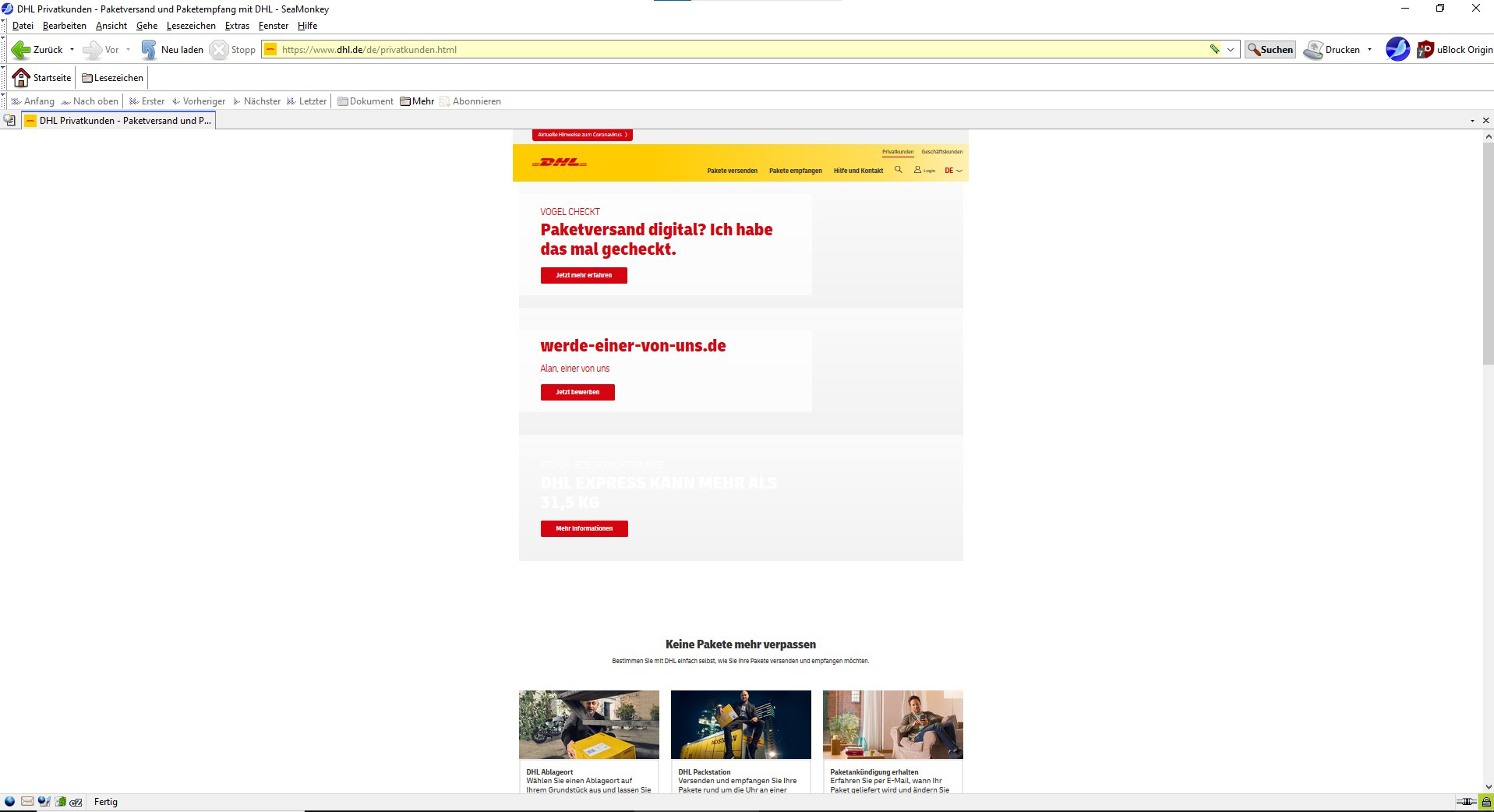Screen dimensions: 1494x812
Task: Open Pakete empfangen navigation item
Action: click(795, 171)
